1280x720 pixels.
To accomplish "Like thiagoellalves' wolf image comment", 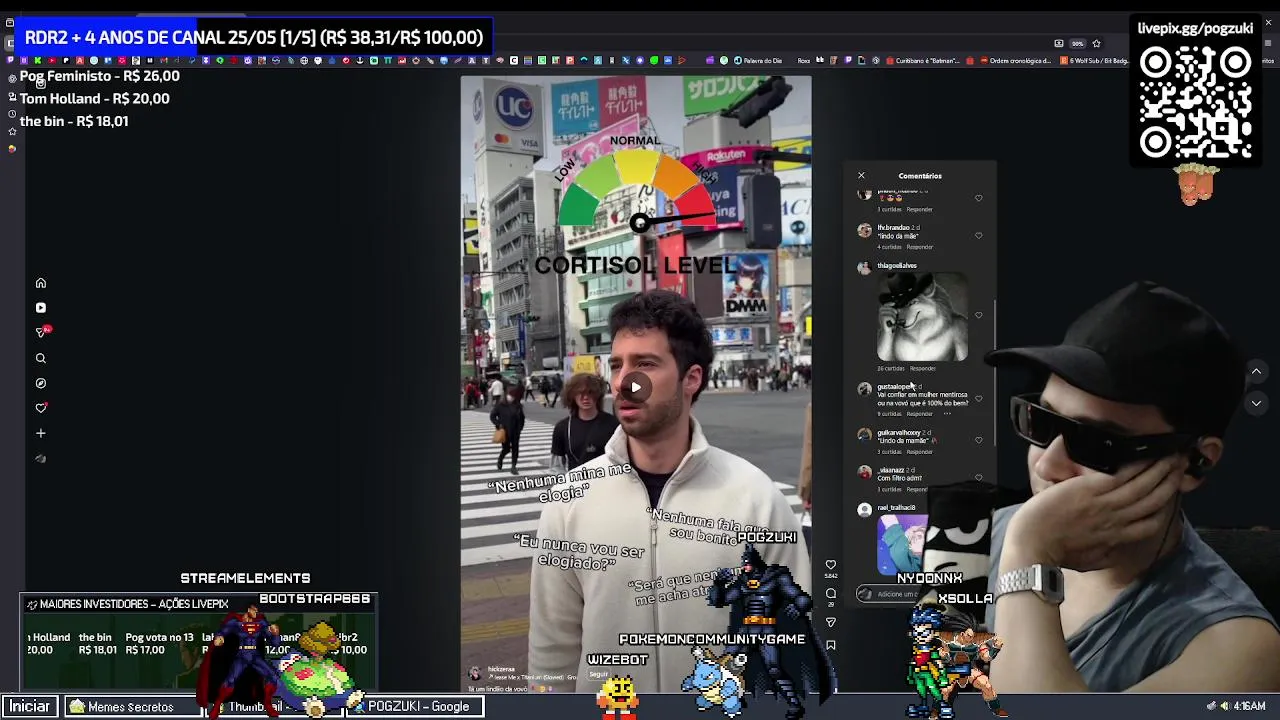I will pyautogui.click(x=979, y=316).
